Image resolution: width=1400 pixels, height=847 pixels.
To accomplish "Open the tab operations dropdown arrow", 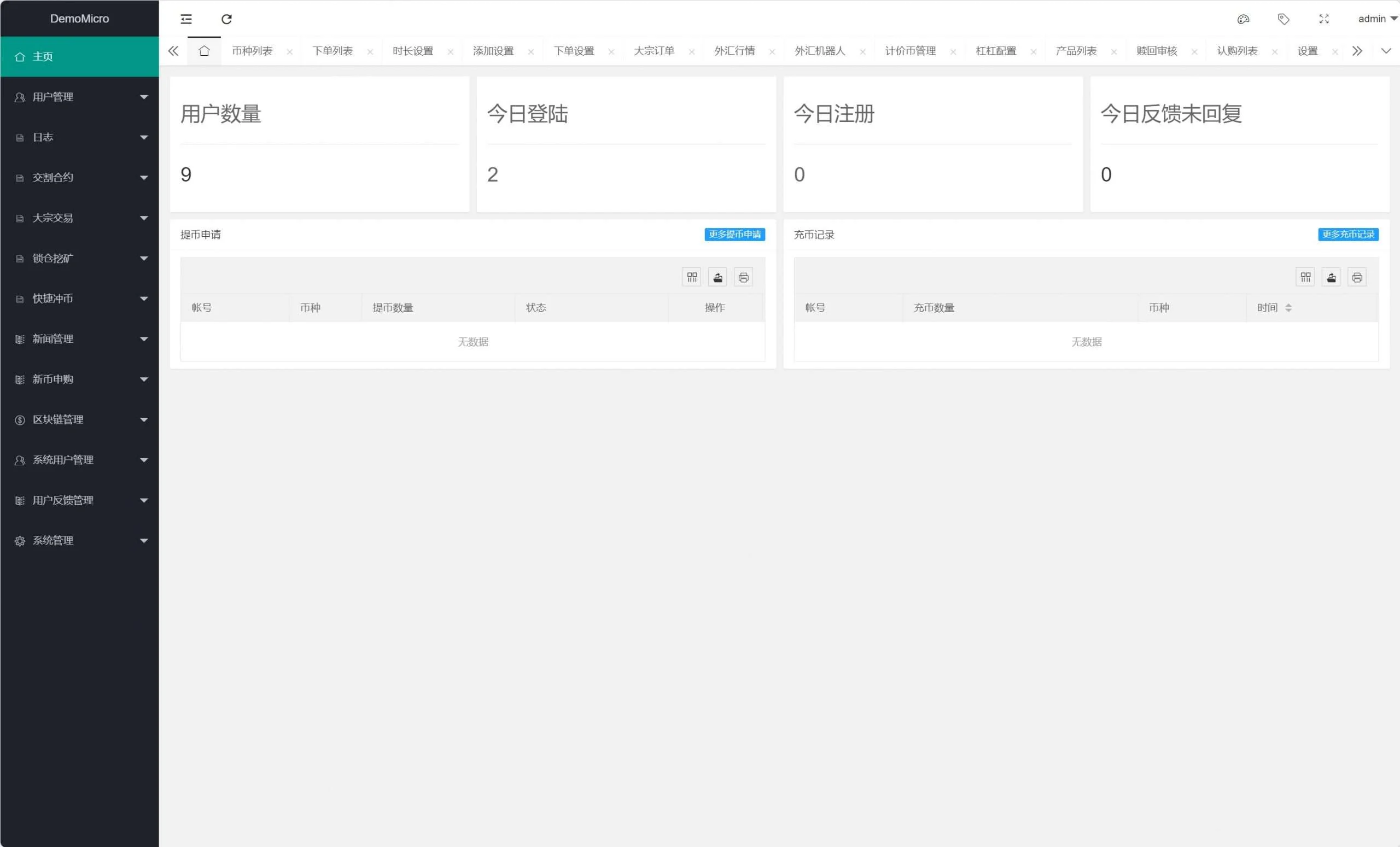I will [1386, 51].
